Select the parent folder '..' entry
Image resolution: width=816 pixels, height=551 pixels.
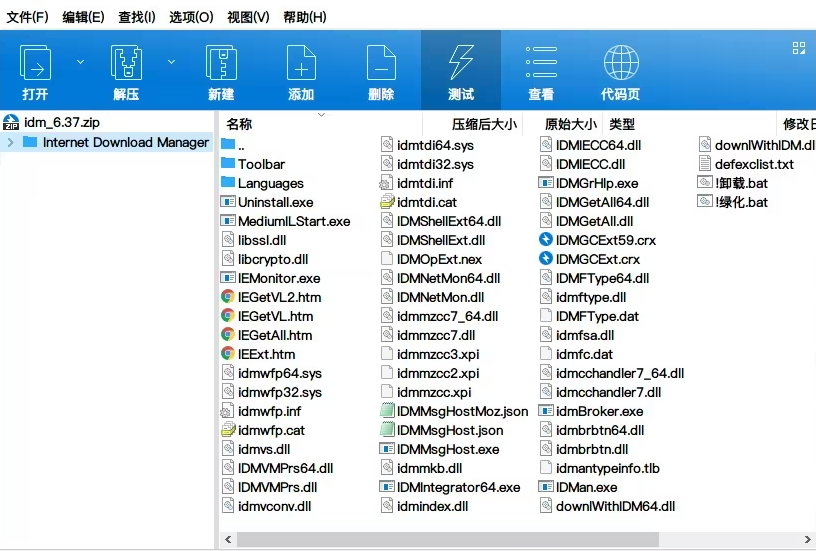[233, 145]
